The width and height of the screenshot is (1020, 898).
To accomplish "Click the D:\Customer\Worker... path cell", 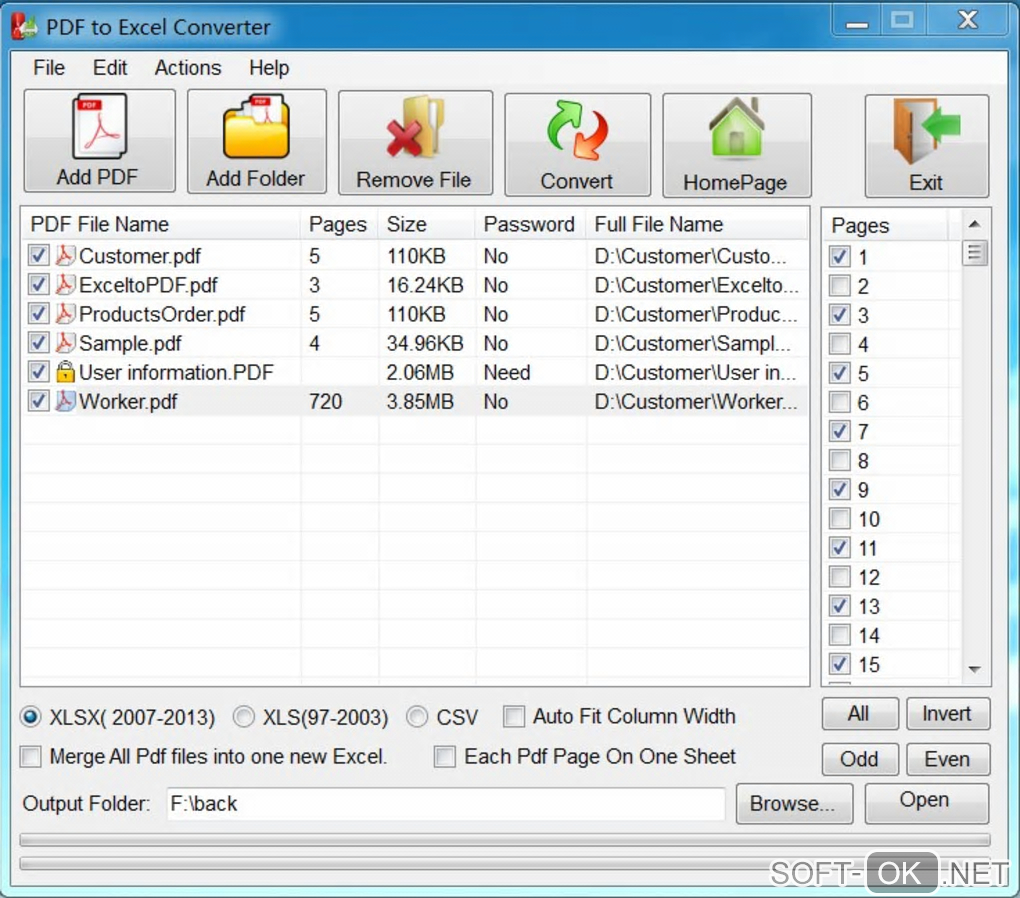I will click(x=695, y=401).
